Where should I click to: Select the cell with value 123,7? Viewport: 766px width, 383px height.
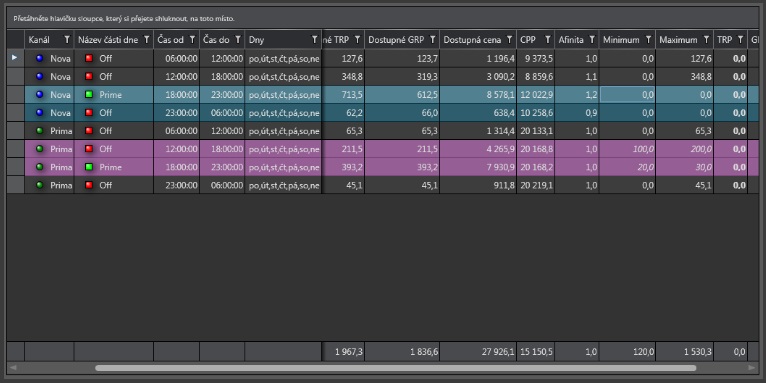pos(402,59)
